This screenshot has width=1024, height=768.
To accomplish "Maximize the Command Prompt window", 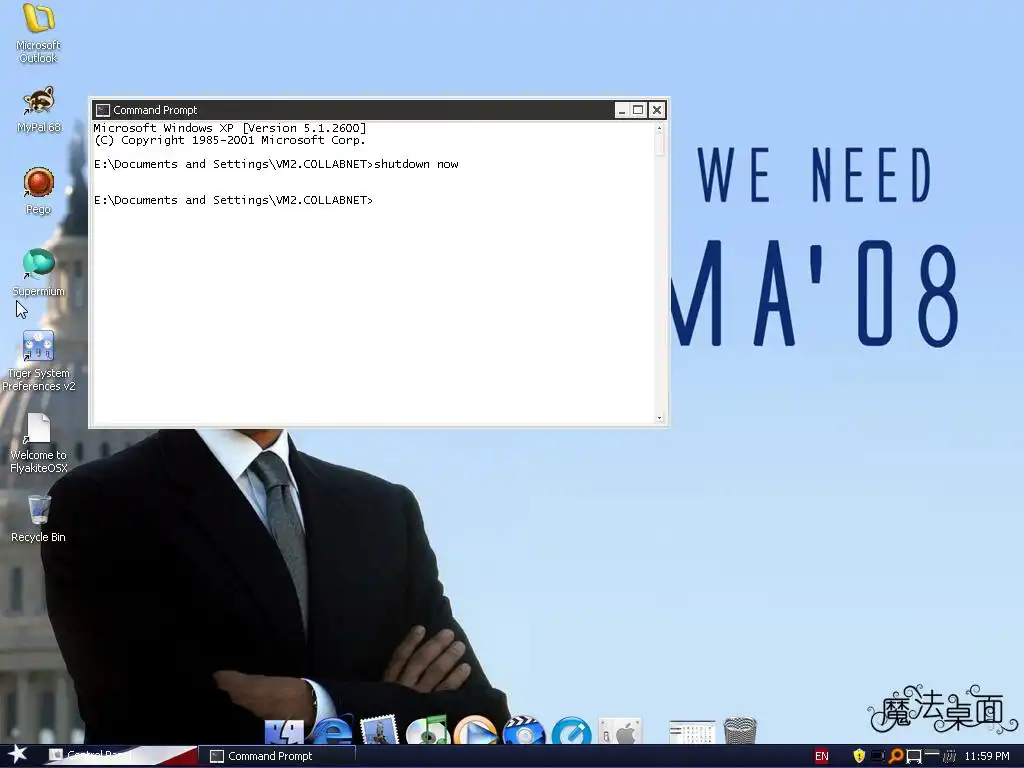I will pos(638,110).
